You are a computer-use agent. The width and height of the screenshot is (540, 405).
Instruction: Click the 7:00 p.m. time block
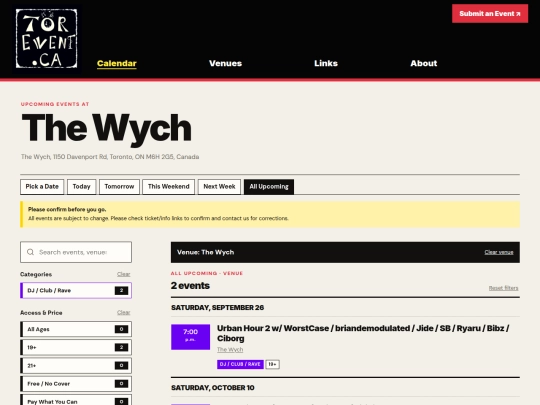(x=190, y=337)
